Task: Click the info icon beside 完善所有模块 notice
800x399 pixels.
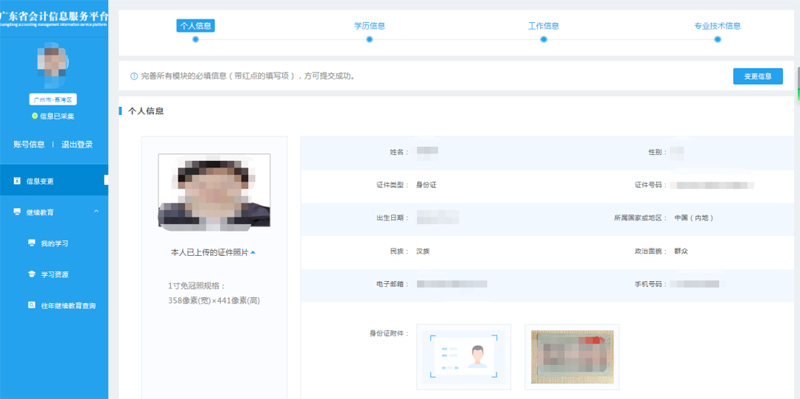Action: tap(134, 77)
